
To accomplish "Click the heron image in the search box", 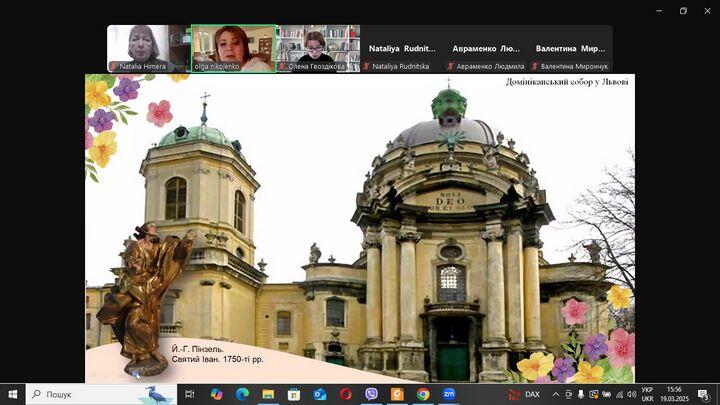I will coord(157,394).
